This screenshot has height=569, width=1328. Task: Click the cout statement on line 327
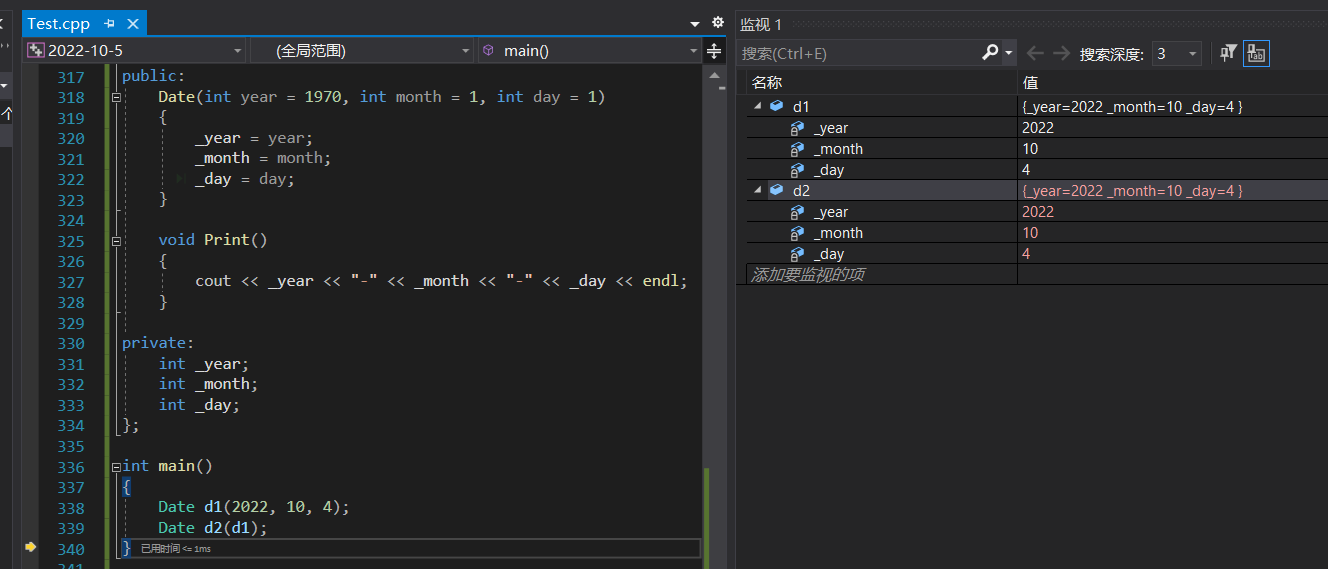[441, 281]
